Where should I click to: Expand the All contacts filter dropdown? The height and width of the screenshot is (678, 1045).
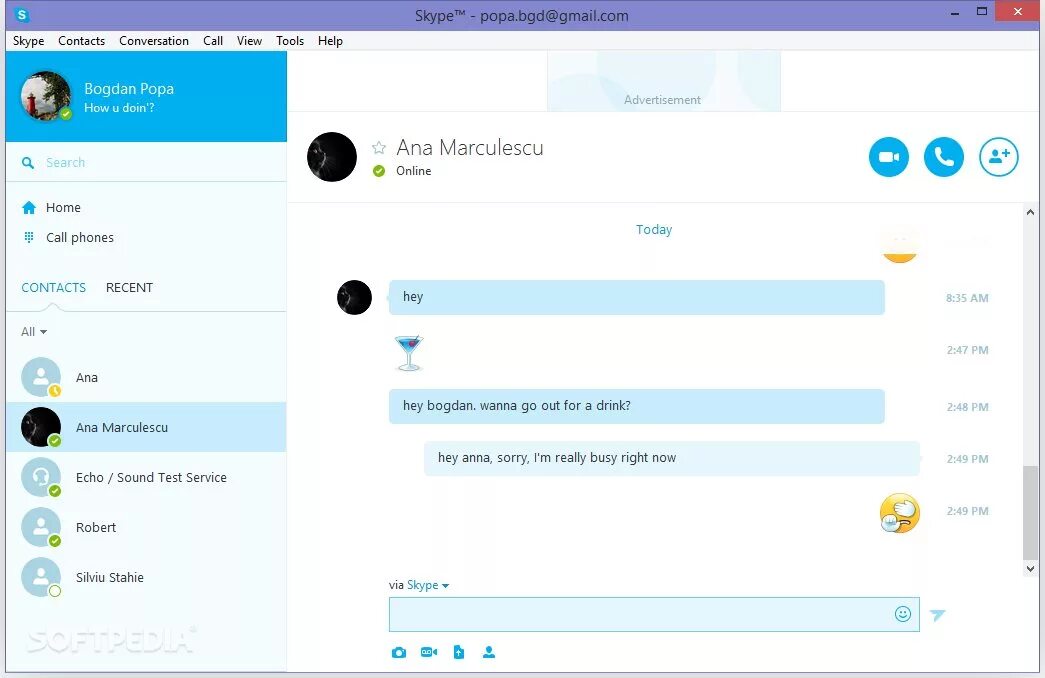34,331
